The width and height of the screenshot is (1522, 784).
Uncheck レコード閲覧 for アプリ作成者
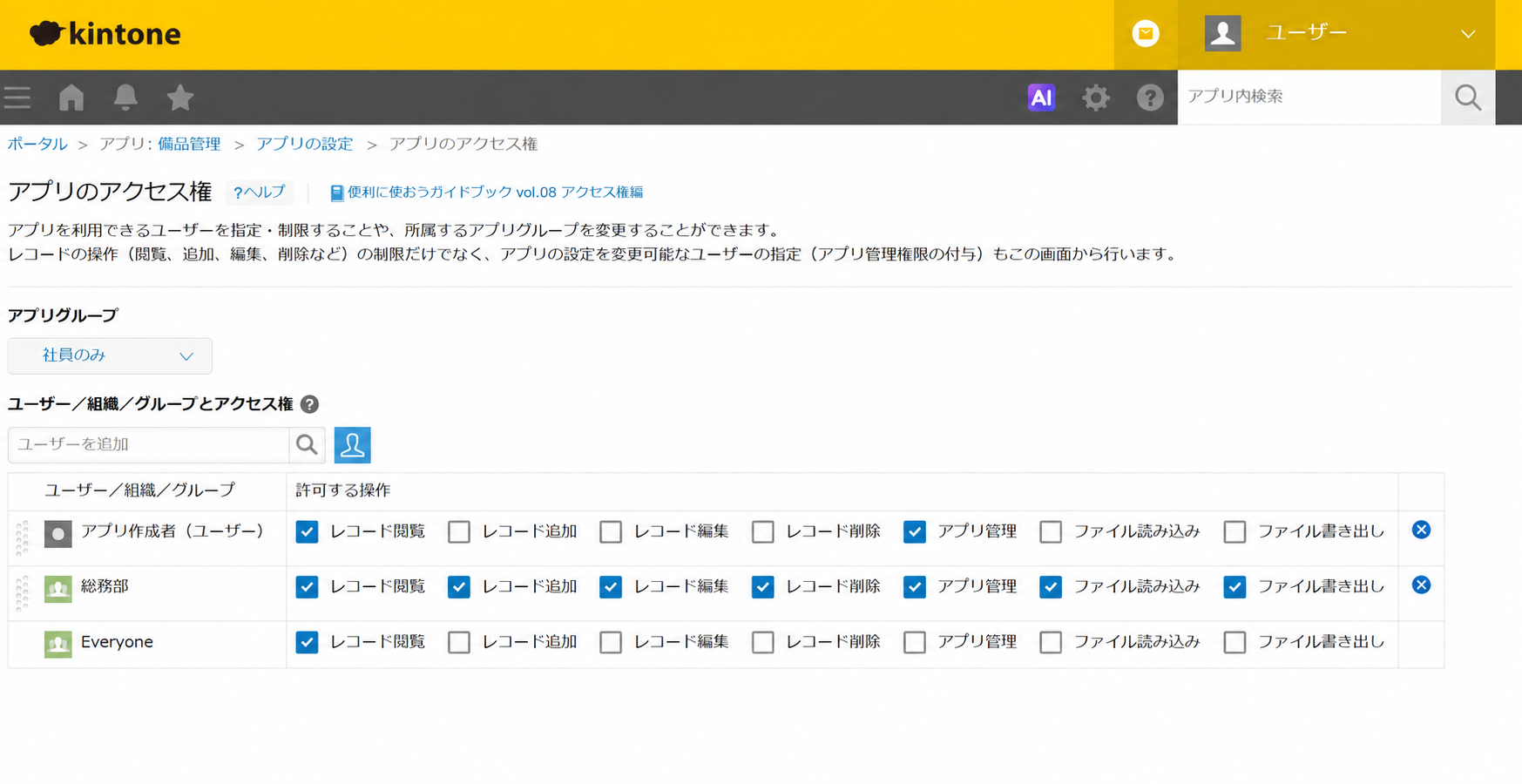coord(307,532)
